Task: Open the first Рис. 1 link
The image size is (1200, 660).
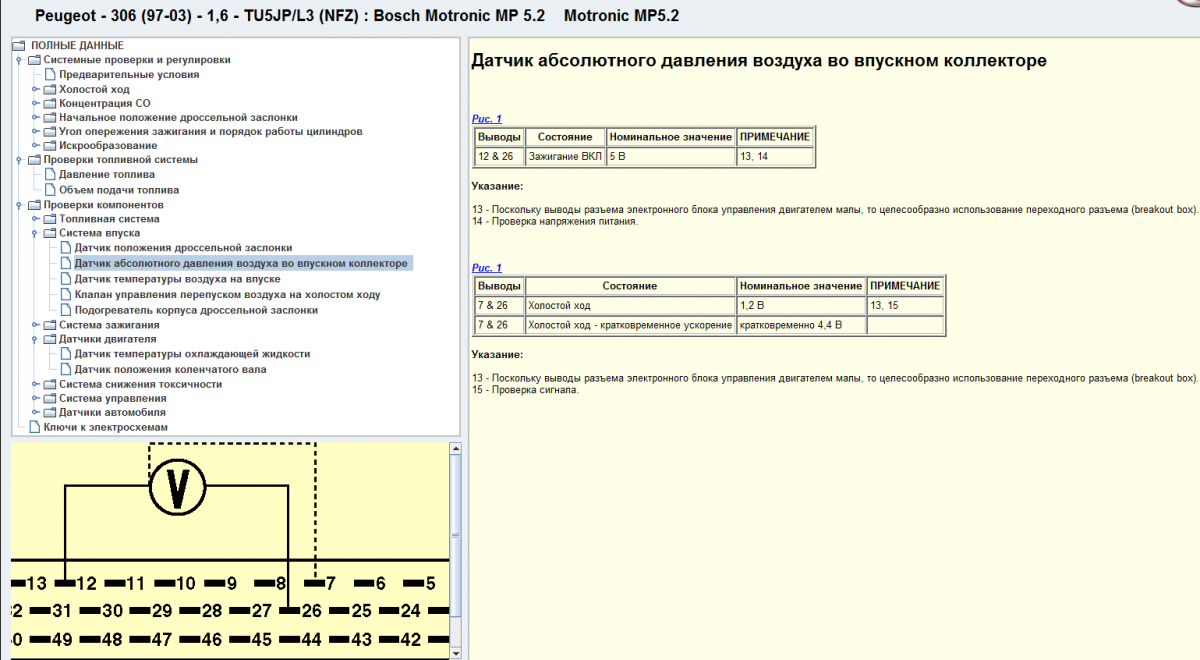Action: (486, 119)
